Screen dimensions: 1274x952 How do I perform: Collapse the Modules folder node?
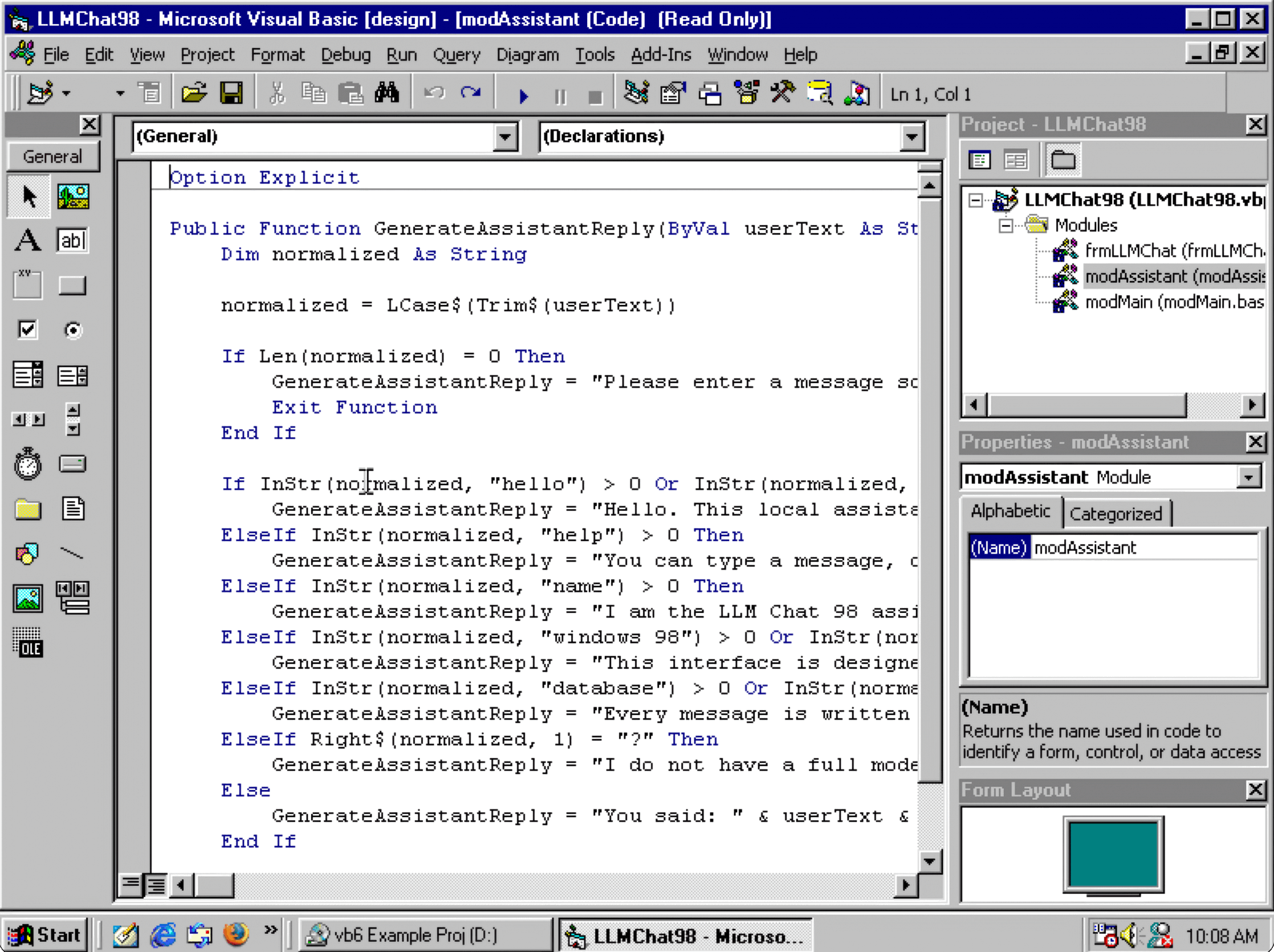1006,226
